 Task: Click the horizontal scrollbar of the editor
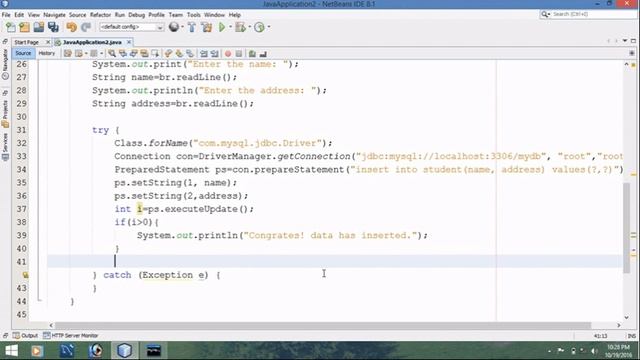[x=322, y=325]
